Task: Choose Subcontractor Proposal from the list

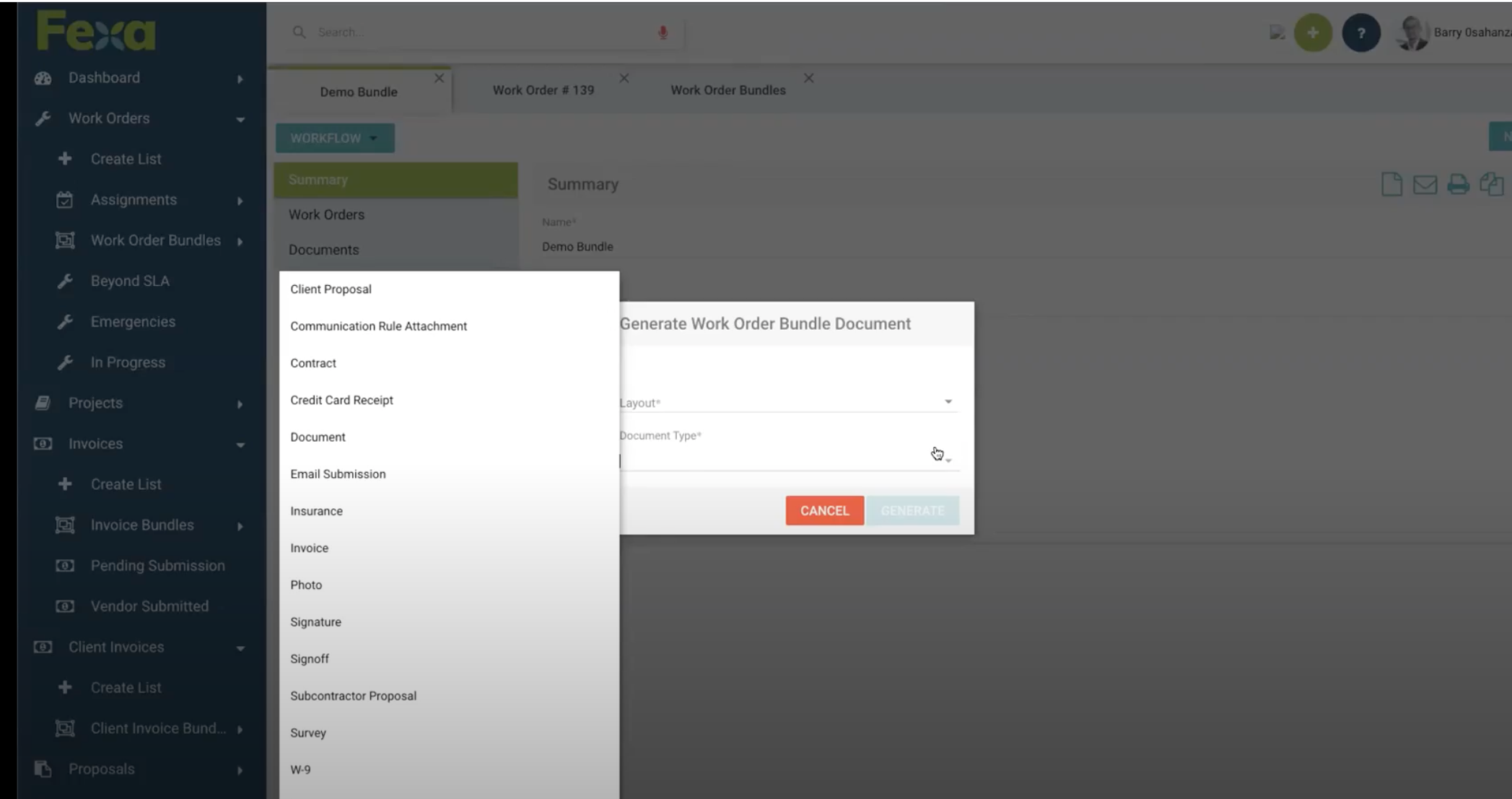Action: [353, 696]
